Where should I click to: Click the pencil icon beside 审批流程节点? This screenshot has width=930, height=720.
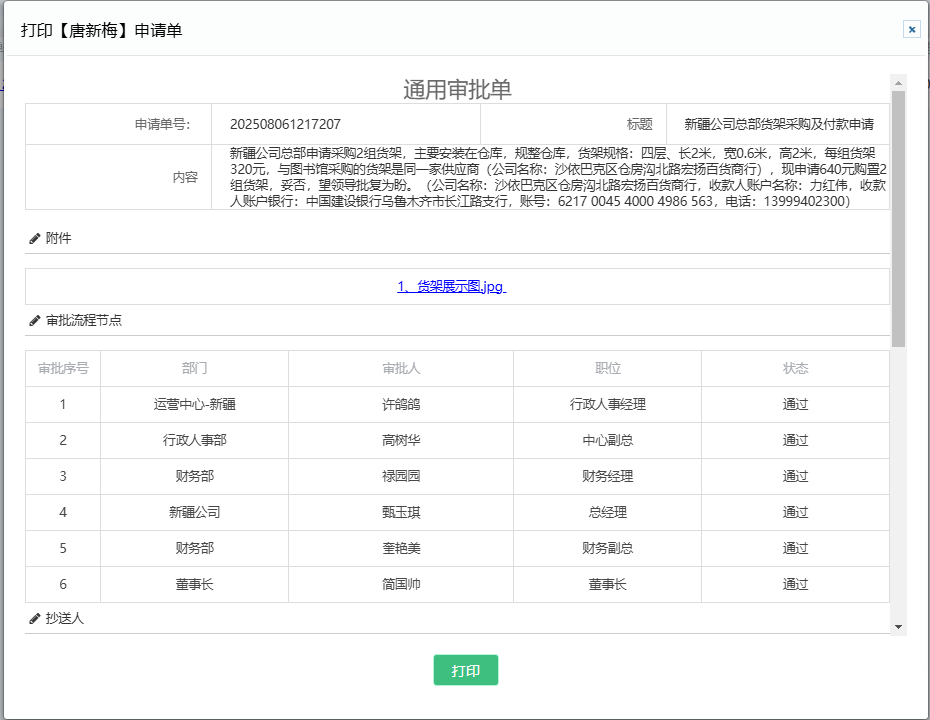click(x=35, y=321)
